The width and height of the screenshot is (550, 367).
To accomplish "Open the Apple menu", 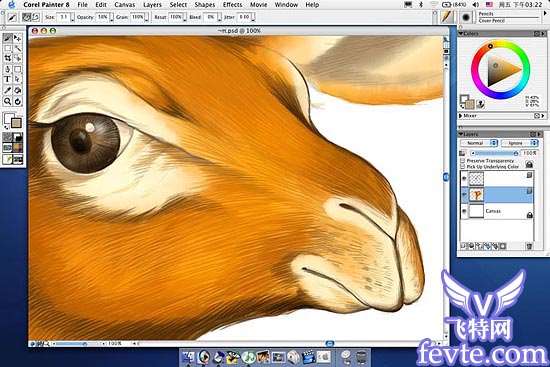I will coord(12,5).
